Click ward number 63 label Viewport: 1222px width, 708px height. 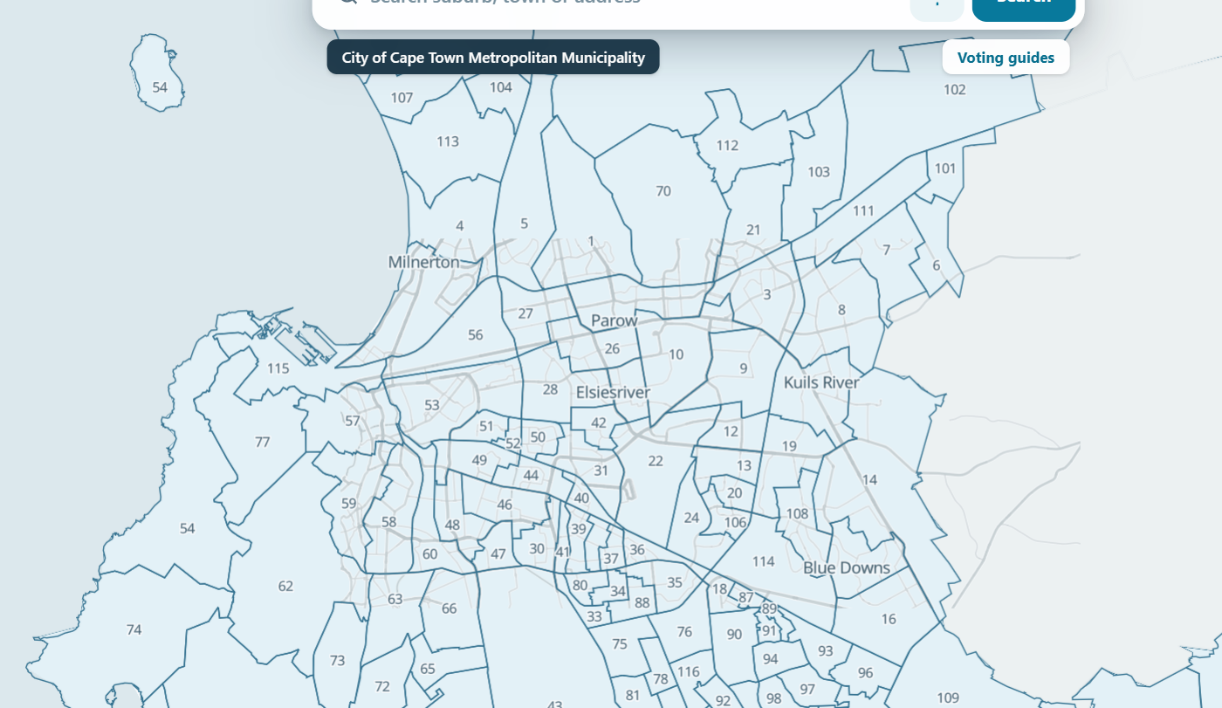click(x=395, y=600)
